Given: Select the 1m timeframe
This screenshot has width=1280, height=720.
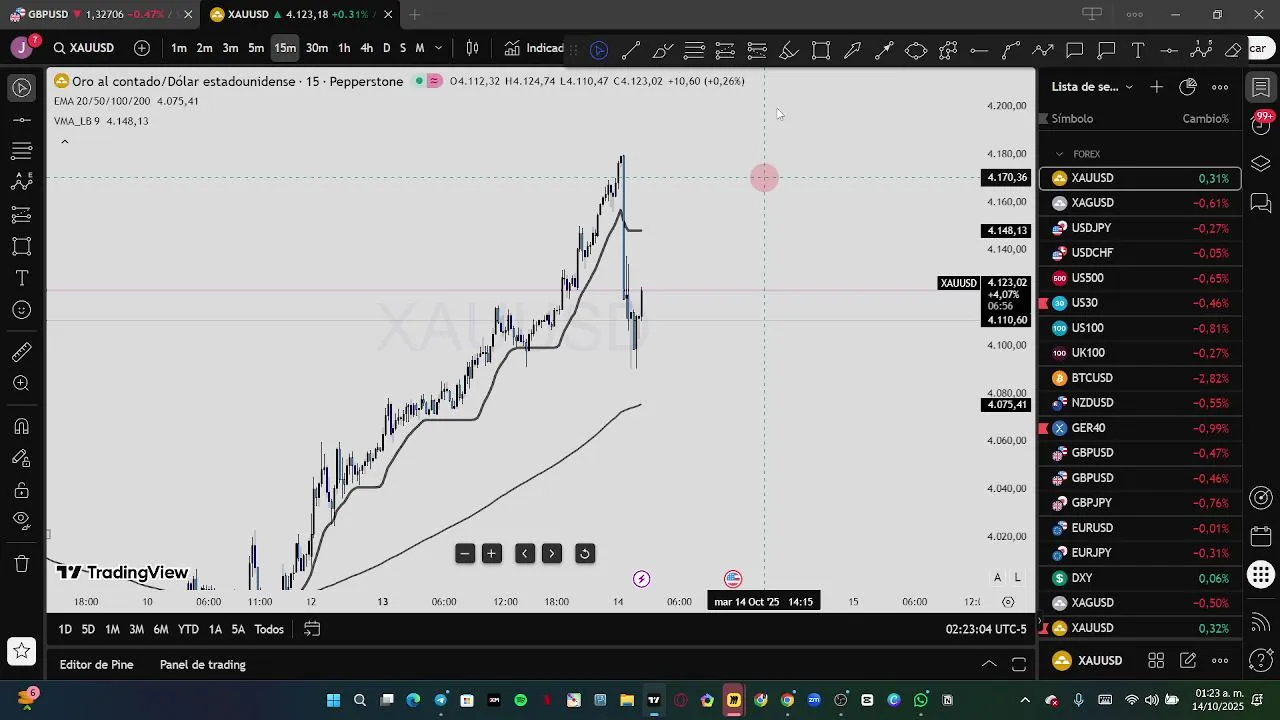Looking at the screenshot, I should (x=179, y=48).
